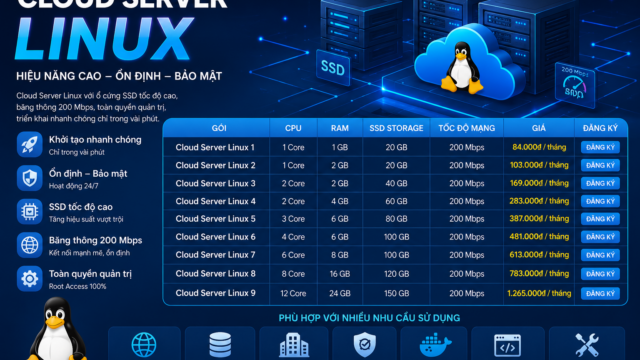
Task: Click ĐĂNG KÝ for Cloud Server Linux 4
Action: [600, 201]
